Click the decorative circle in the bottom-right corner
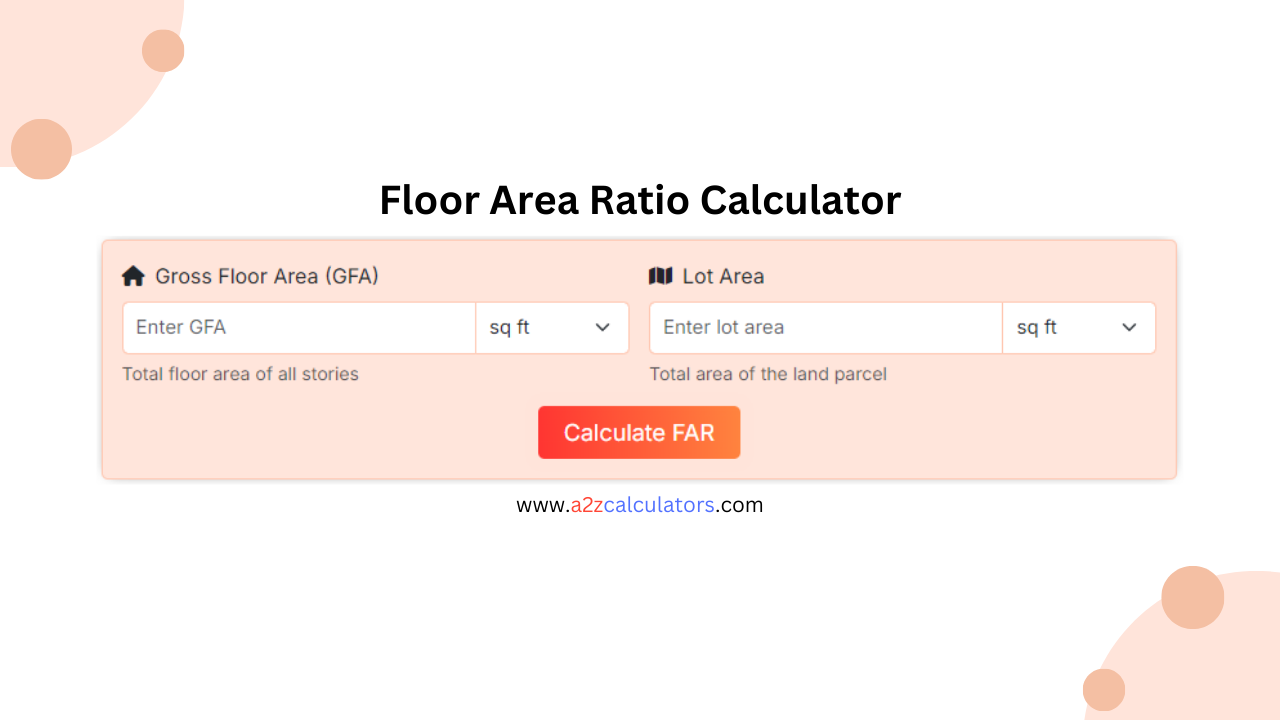Image resolution: width=1280 pixels, height=720 pixels. (1193, 597)
